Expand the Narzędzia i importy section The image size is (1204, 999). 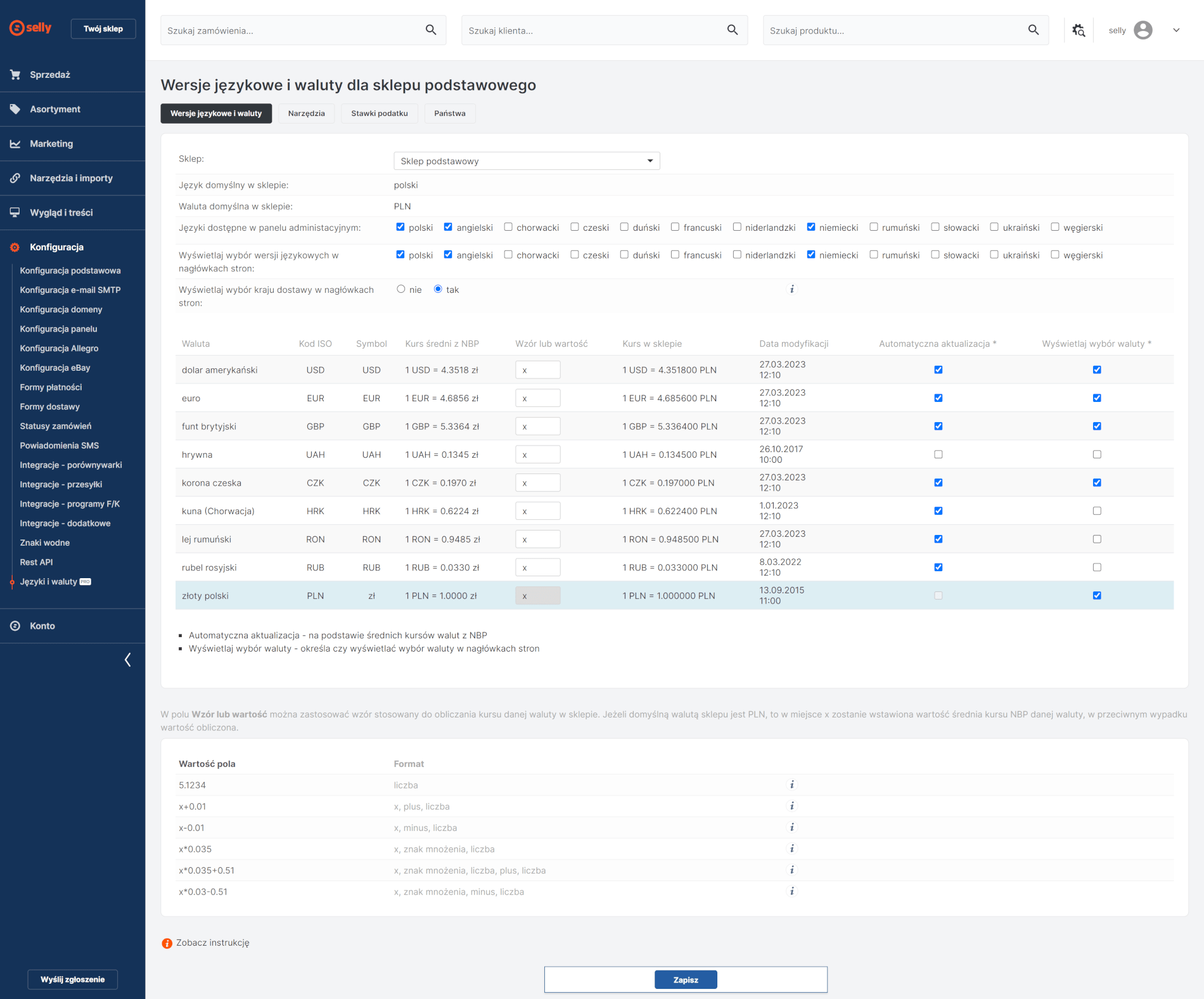tap(72, 178)
